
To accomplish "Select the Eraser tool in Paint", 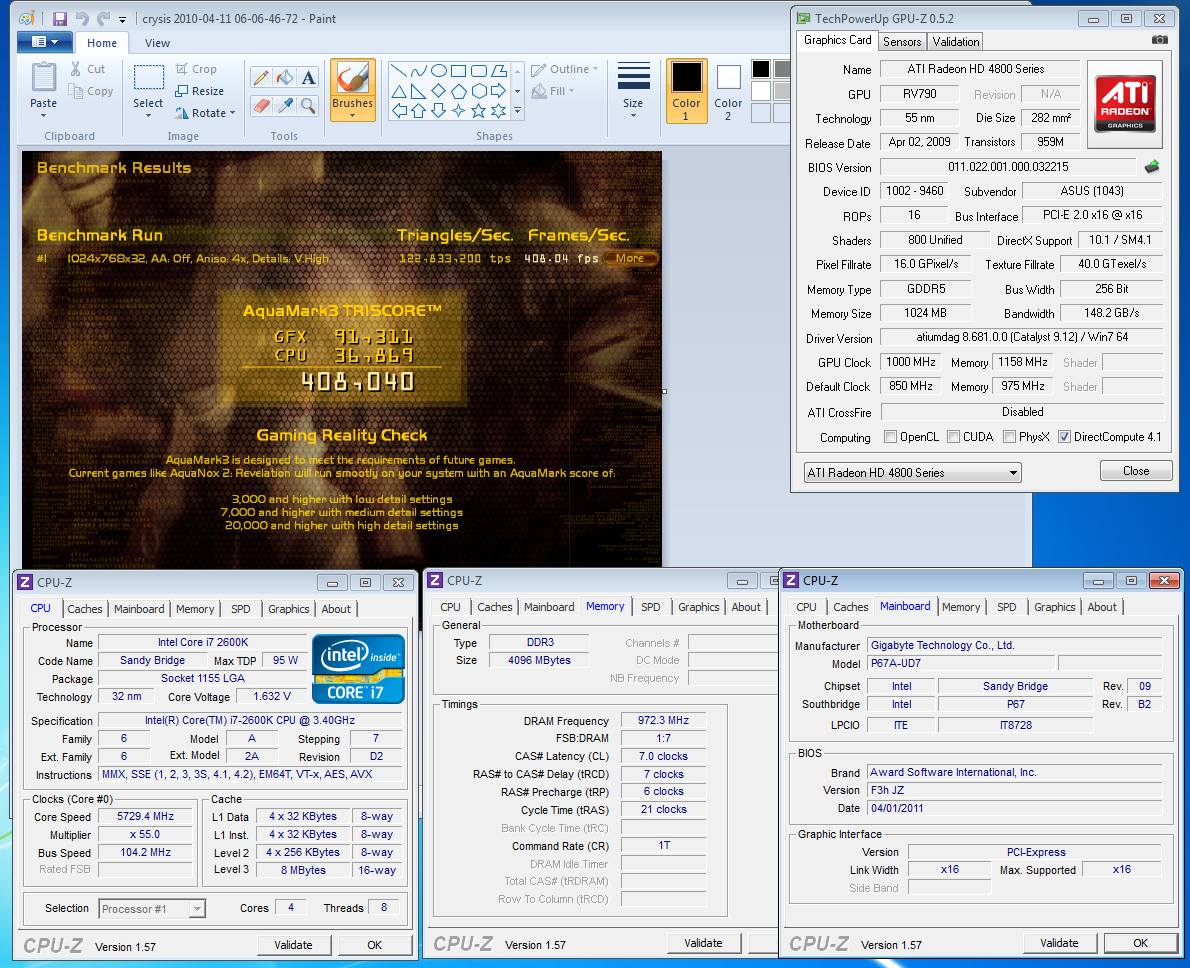I will click(x=261, y=106).
